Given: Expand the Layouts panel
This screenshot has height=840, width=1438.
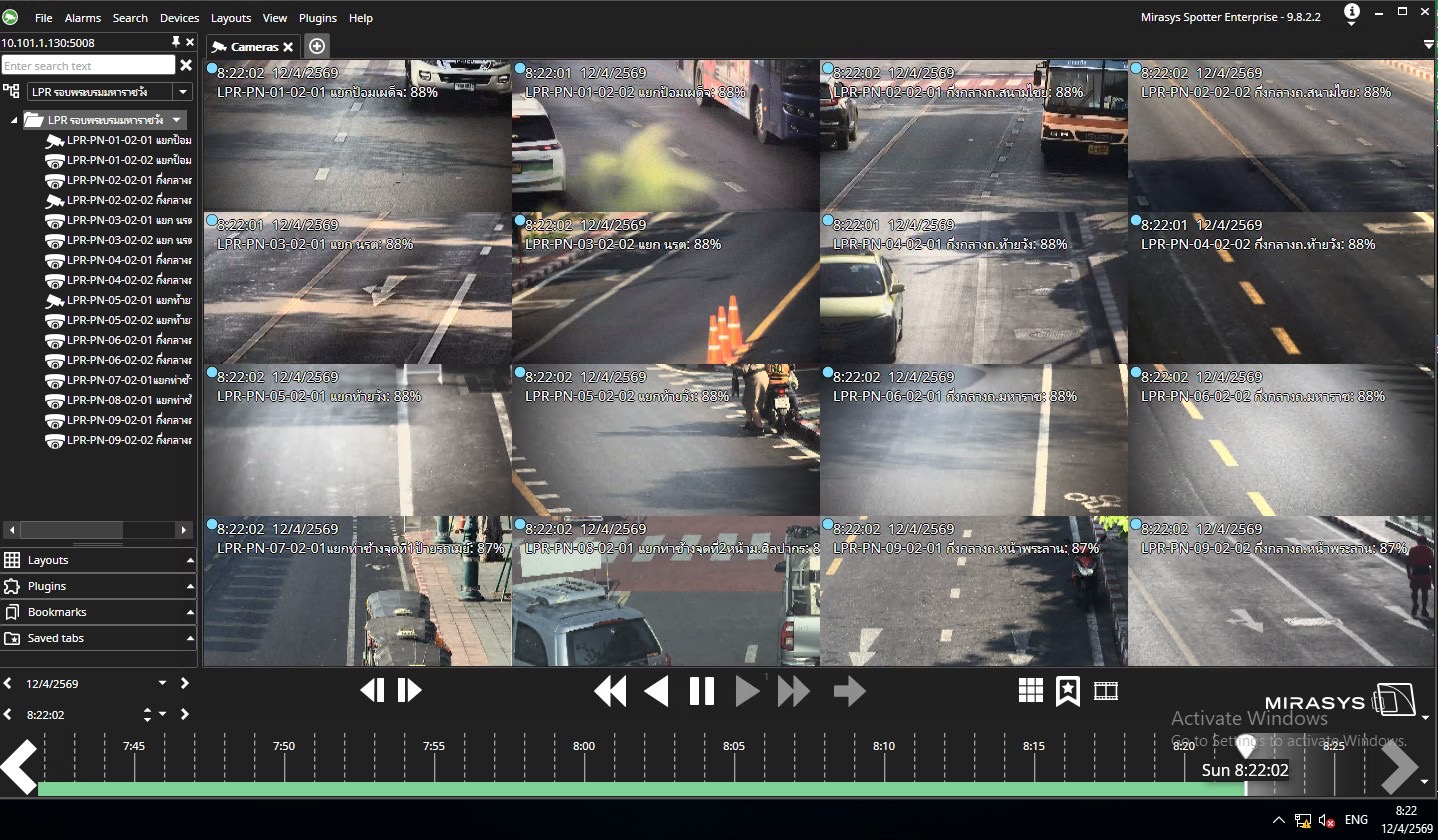Looking at the screenshot, I should click(x=98, y=560).
